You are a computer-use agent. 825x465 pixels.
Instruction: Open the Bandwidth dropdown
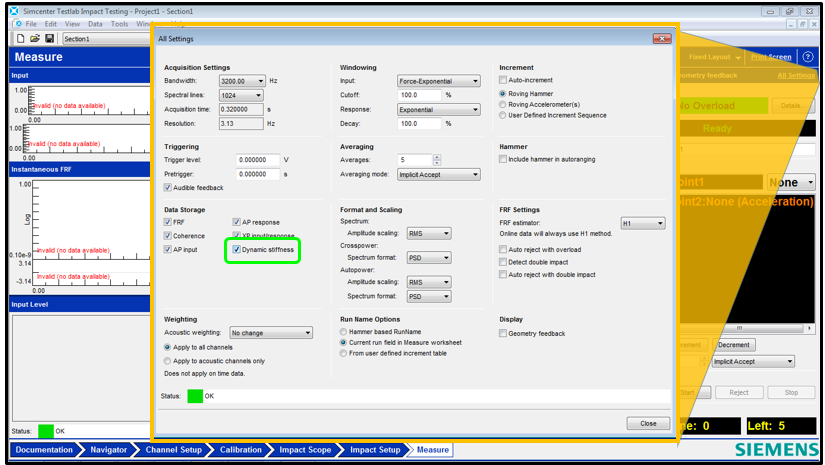click(261, 81)
